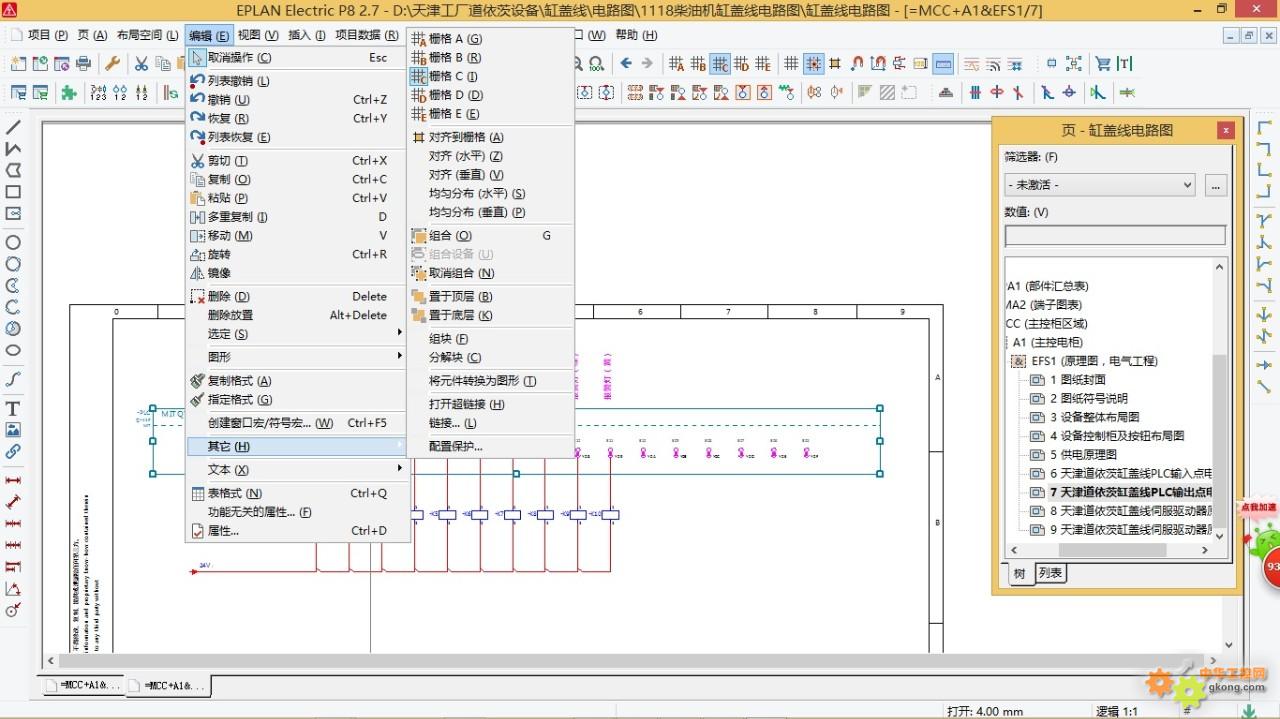Click the wrench settings icon

tap(113, 64)
